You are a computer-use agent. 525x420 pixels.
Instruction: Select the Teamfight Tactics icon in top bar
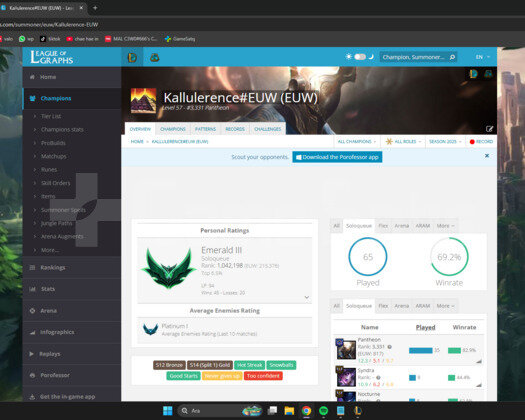click(x=154, y=57)
